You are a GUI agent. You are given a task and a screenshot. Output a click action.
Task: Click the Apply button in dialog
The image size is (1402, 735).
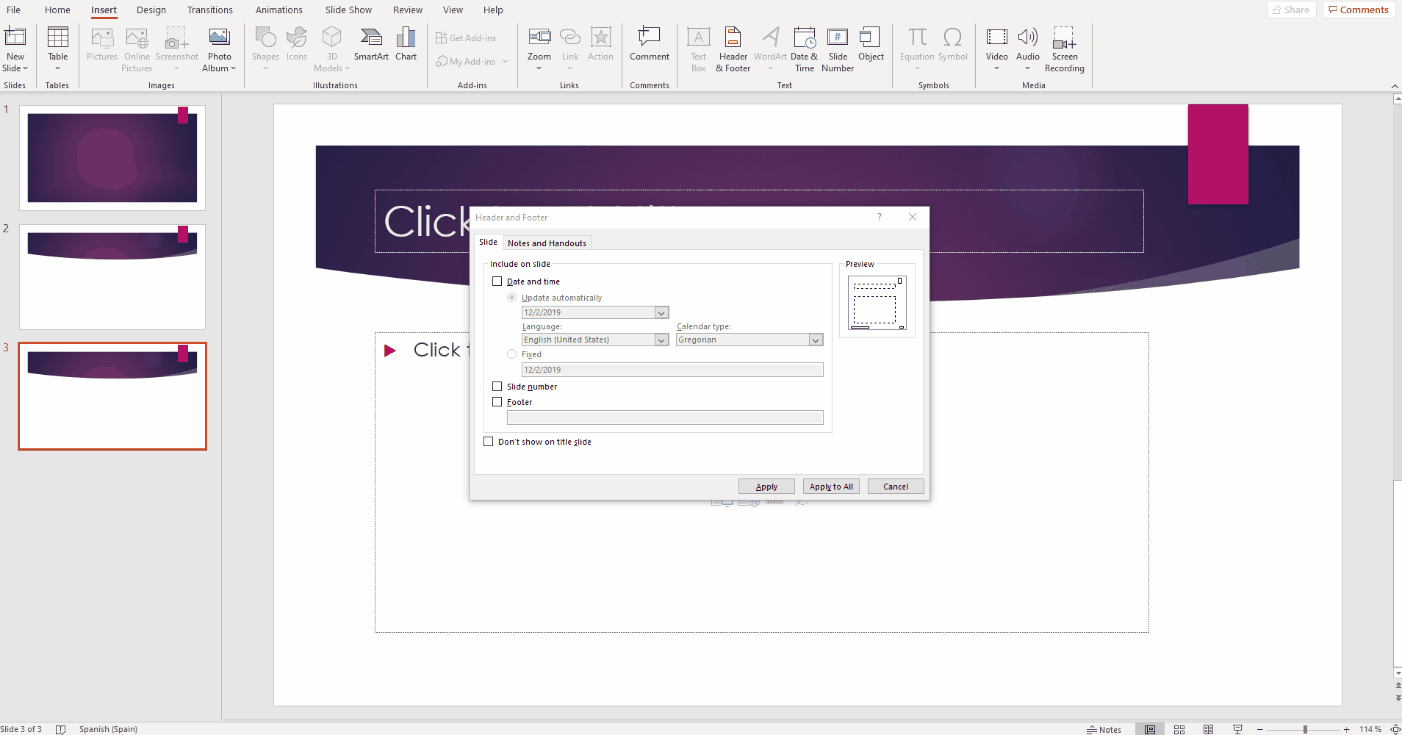pyautogui.click(x=767, y=487)
